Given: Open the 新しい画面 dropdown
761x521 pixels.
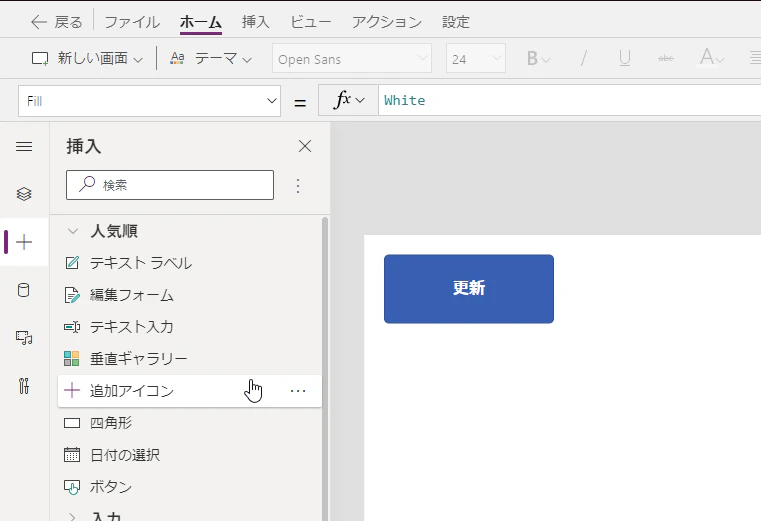Looking at the screenshot, I should [x=87, y=59].
